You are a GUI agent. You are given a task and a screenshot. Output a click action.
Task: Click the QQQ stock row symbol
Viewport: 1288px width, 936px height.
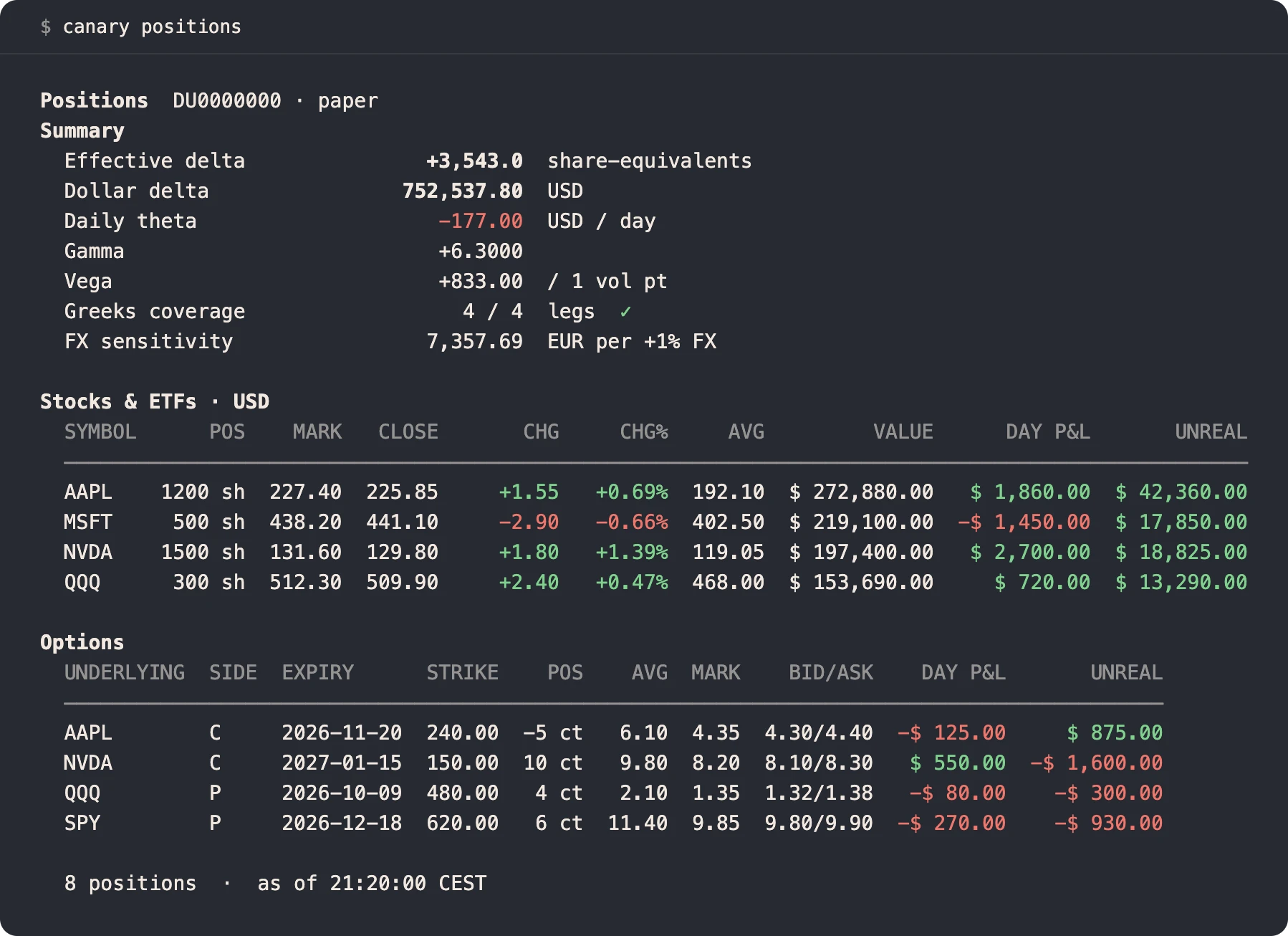(x=82, y=582)
